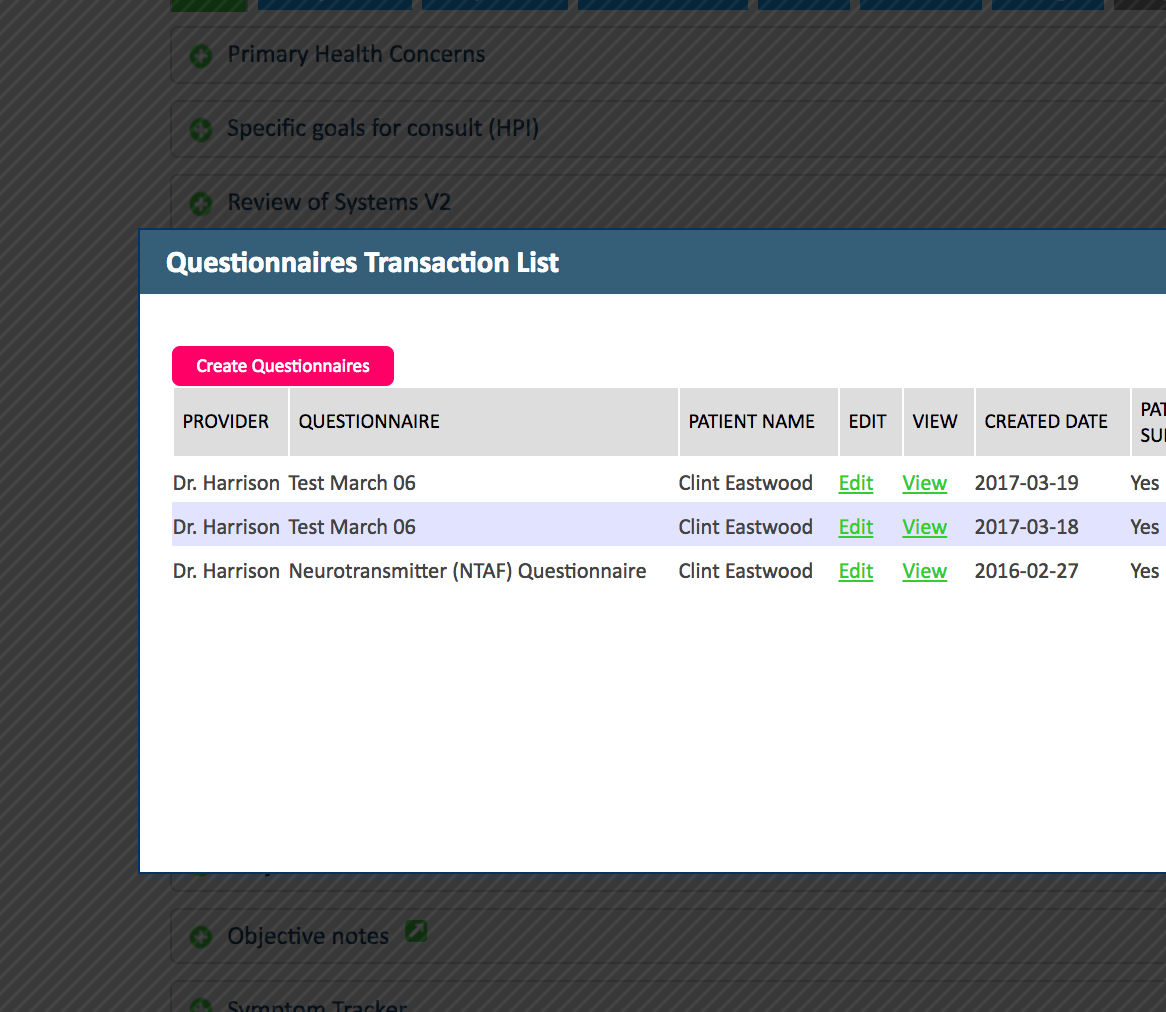Select the PROVIDER column header

pos(231,422)
